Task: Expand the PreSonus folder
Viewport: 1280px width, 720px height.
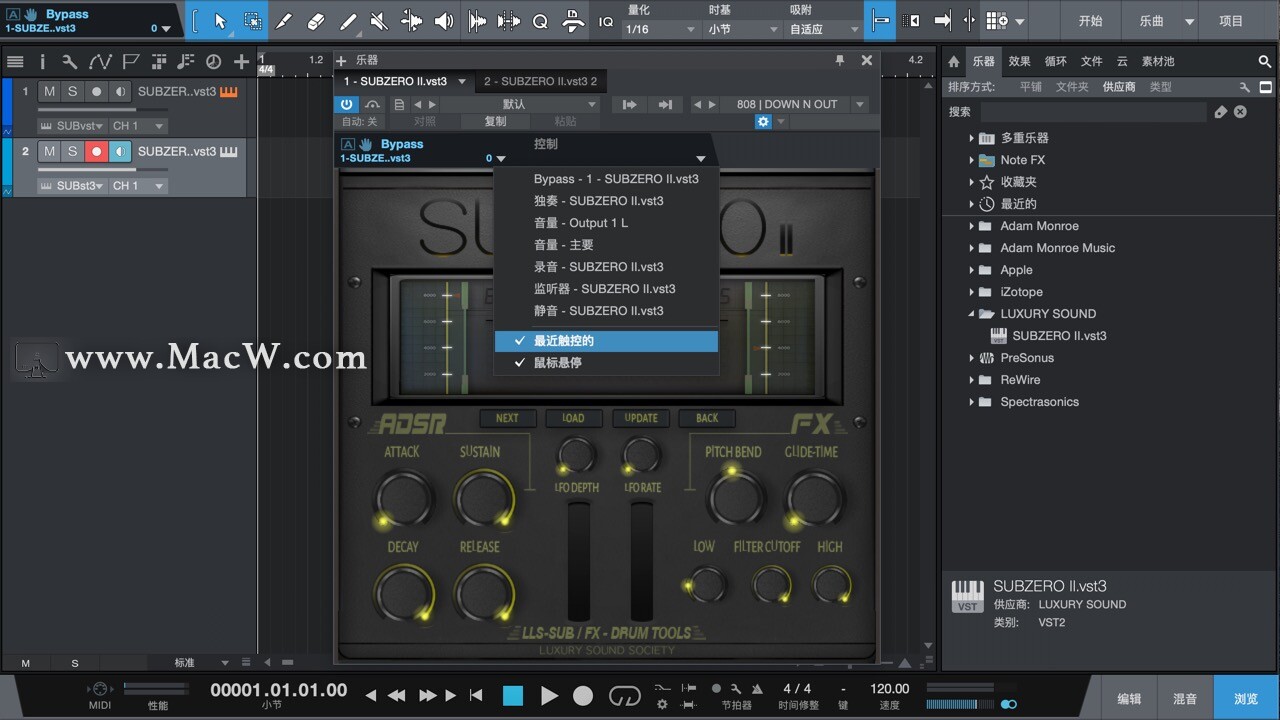Action: (971, 358)
